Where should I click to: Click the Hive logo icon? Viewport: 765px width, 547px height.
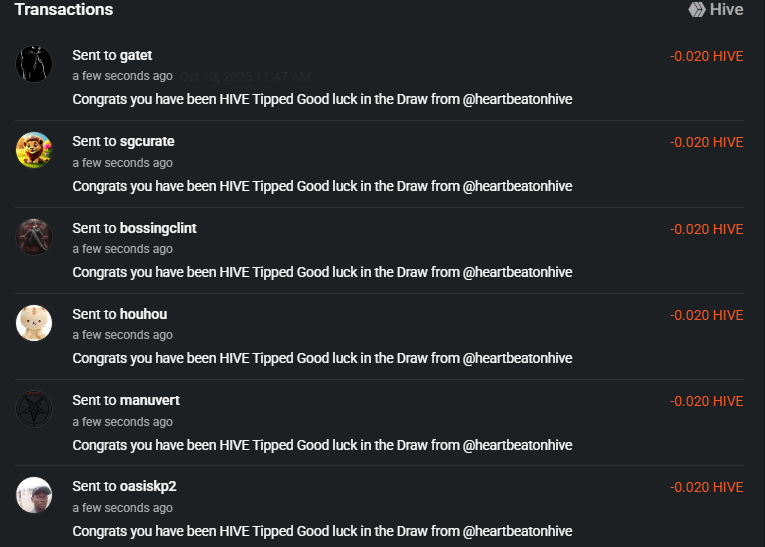(x=697, y=9)
